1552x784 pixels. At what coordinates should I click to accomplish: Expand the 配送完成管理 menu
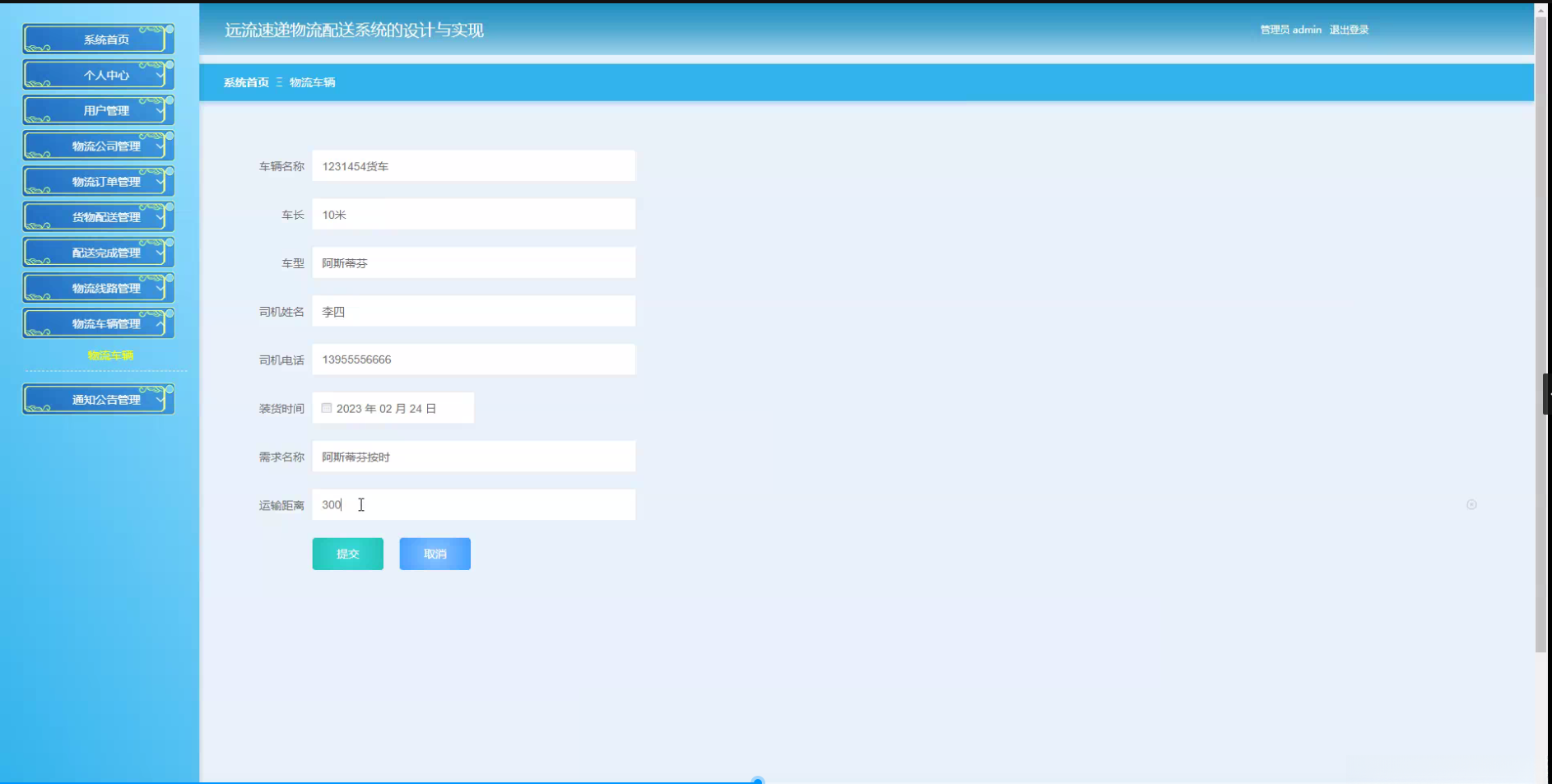click(x=99, y=253)
